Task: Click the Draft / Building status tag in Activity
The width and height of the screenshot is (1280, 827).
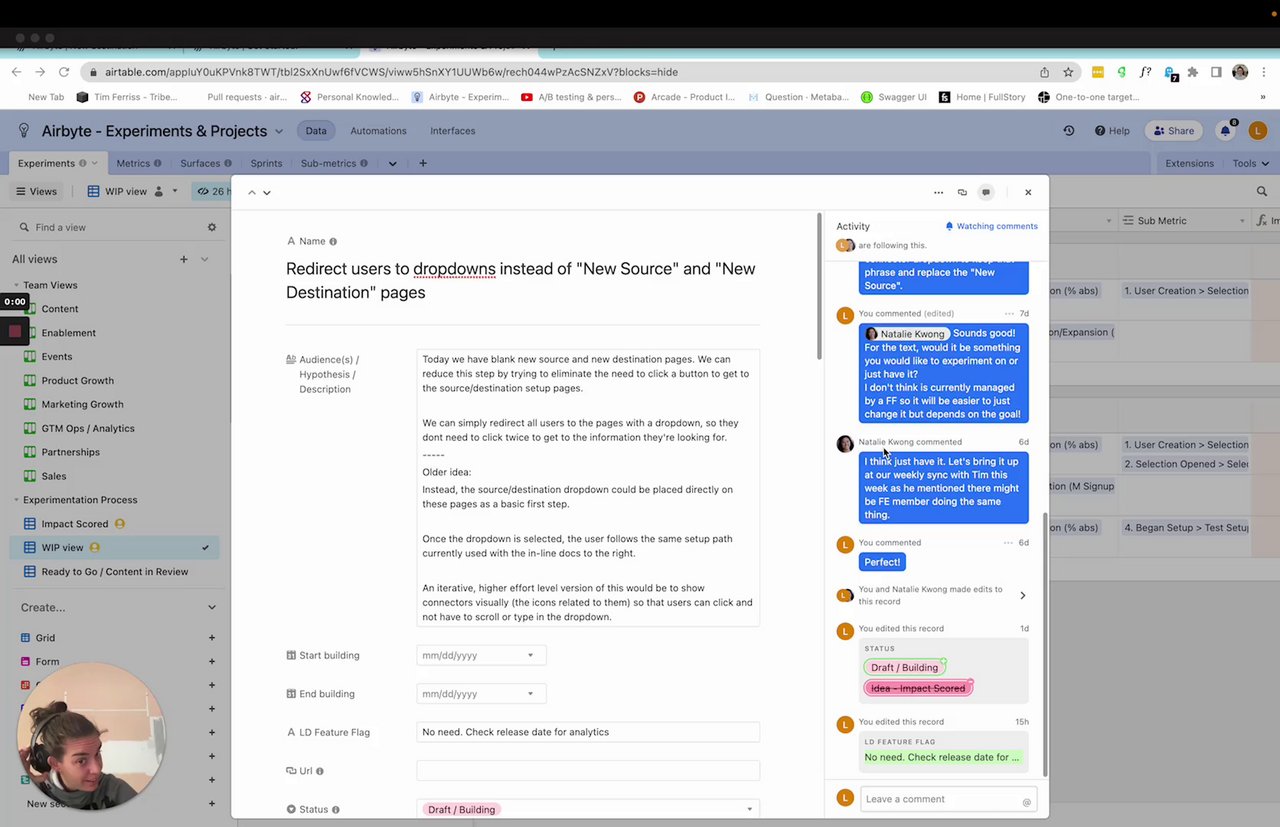Action: [x=904, y=668]
